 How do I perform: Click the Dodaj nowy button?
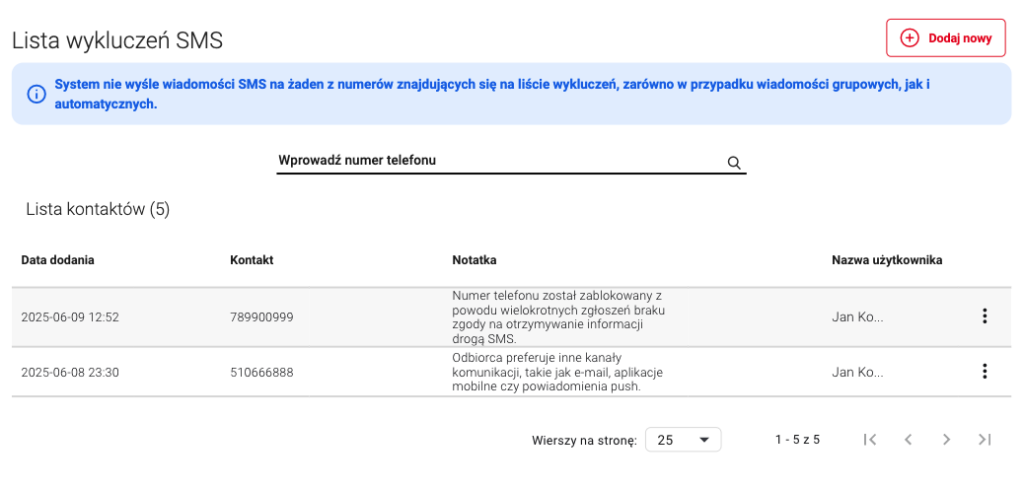coord(946,38)
